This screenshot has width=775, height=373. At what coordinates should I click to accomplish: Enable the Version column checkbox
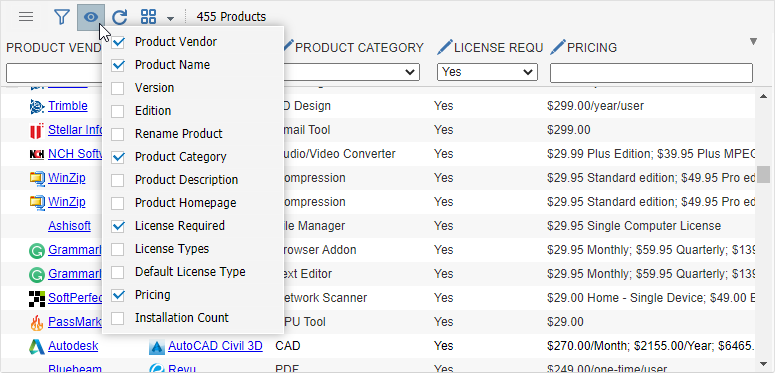click(118, 88)
